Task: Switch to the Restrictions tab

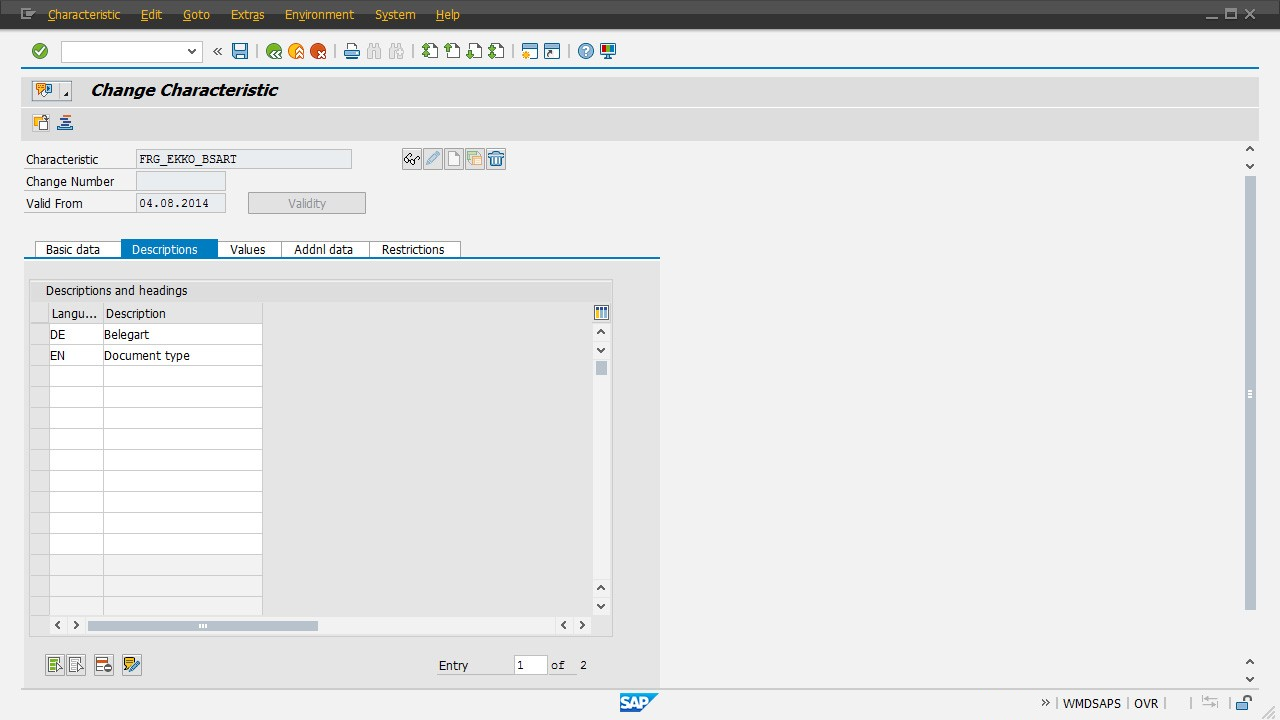Action: [413, 249]
